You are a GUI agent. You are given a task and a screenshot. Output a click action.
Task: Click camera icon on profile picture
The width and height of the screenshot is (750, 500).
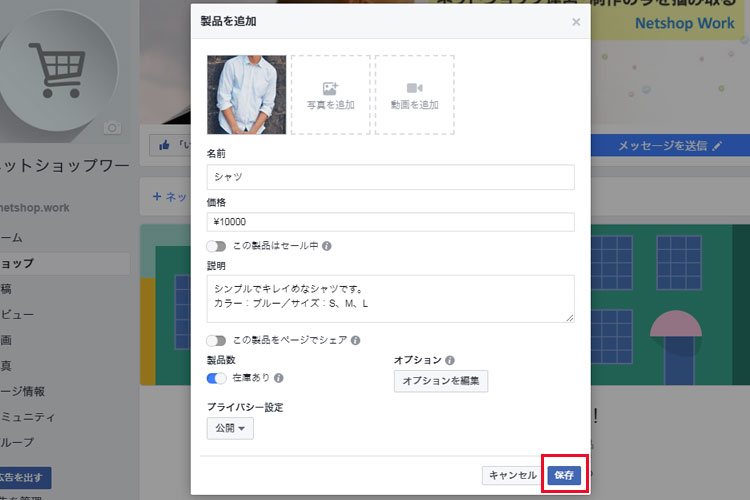[x=112, y=128]
